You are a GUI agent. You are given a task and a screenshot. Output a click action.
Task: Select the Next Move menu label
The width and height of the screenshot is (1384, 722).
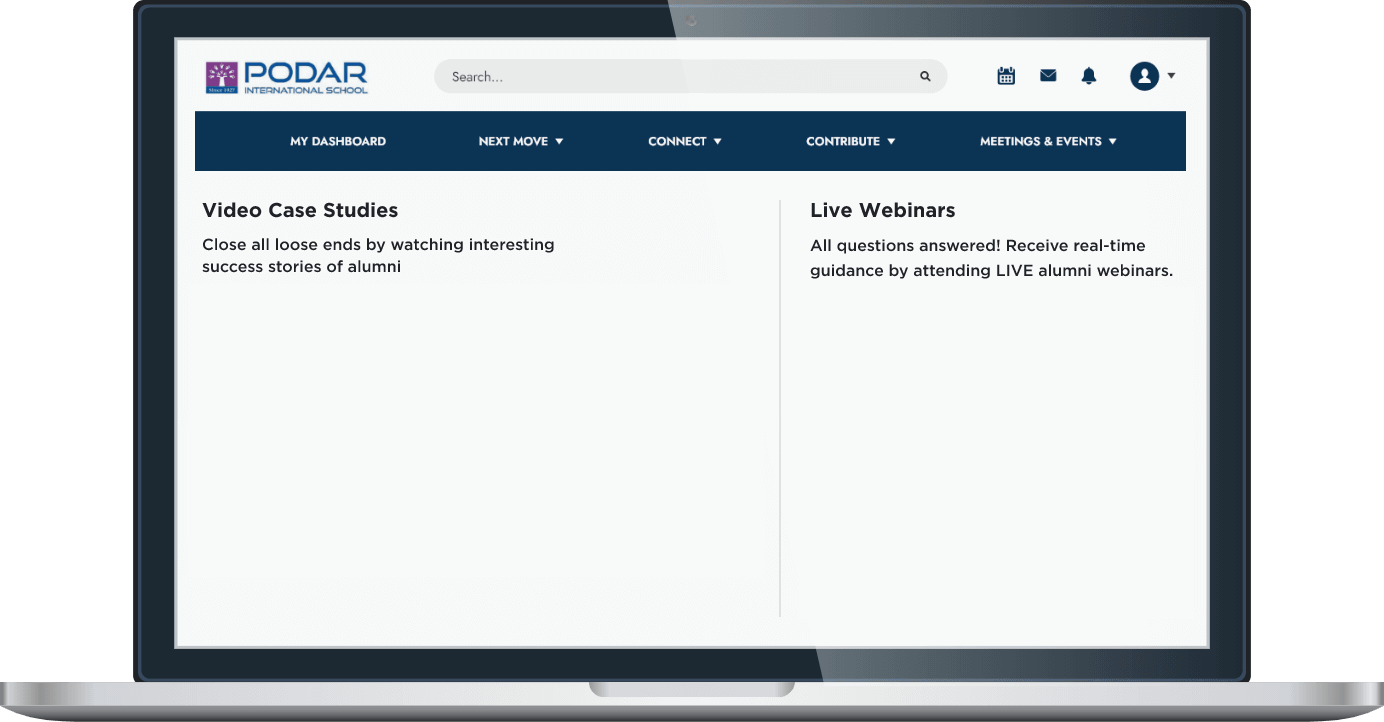[x=513, y=141]
